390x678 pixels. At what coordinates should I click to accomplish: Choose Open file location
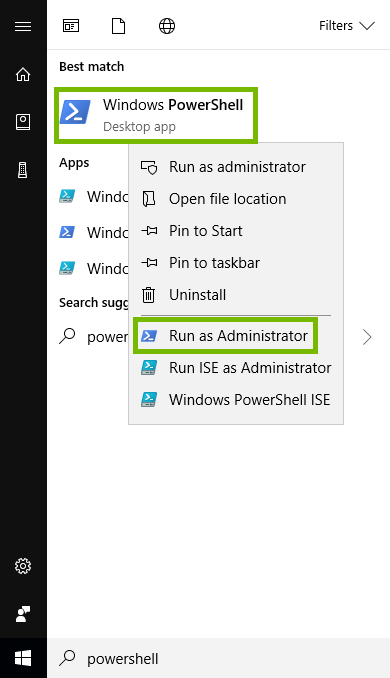(x=236, y=199)
